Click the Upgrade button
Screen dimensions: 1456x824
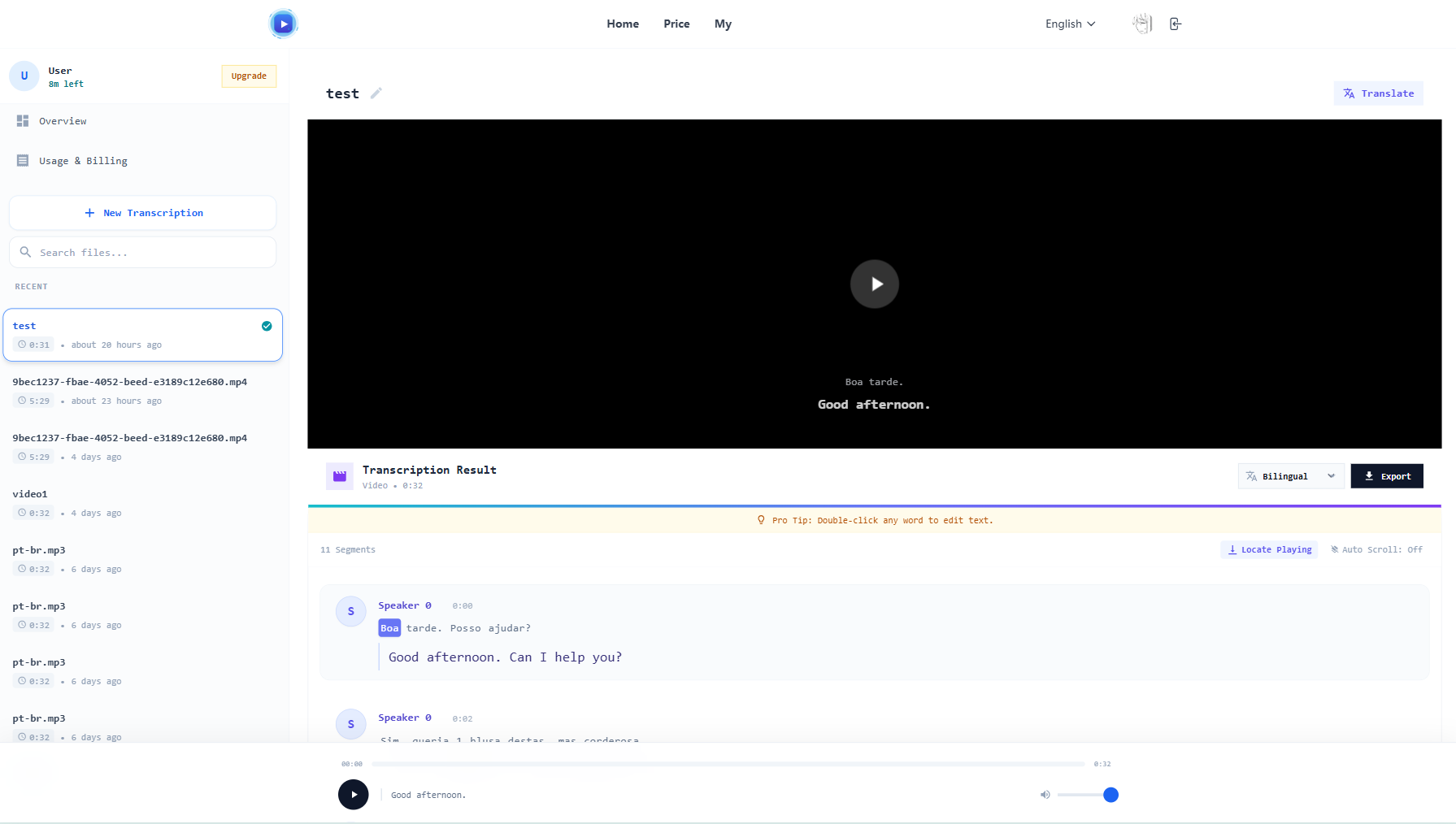(249, 76)
